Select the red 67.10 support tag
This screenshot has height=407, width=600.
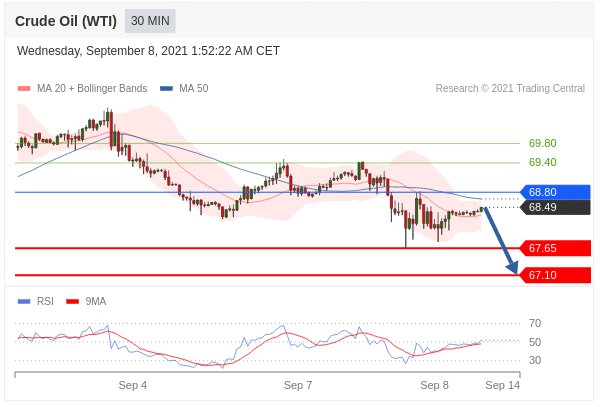point(555,275)
